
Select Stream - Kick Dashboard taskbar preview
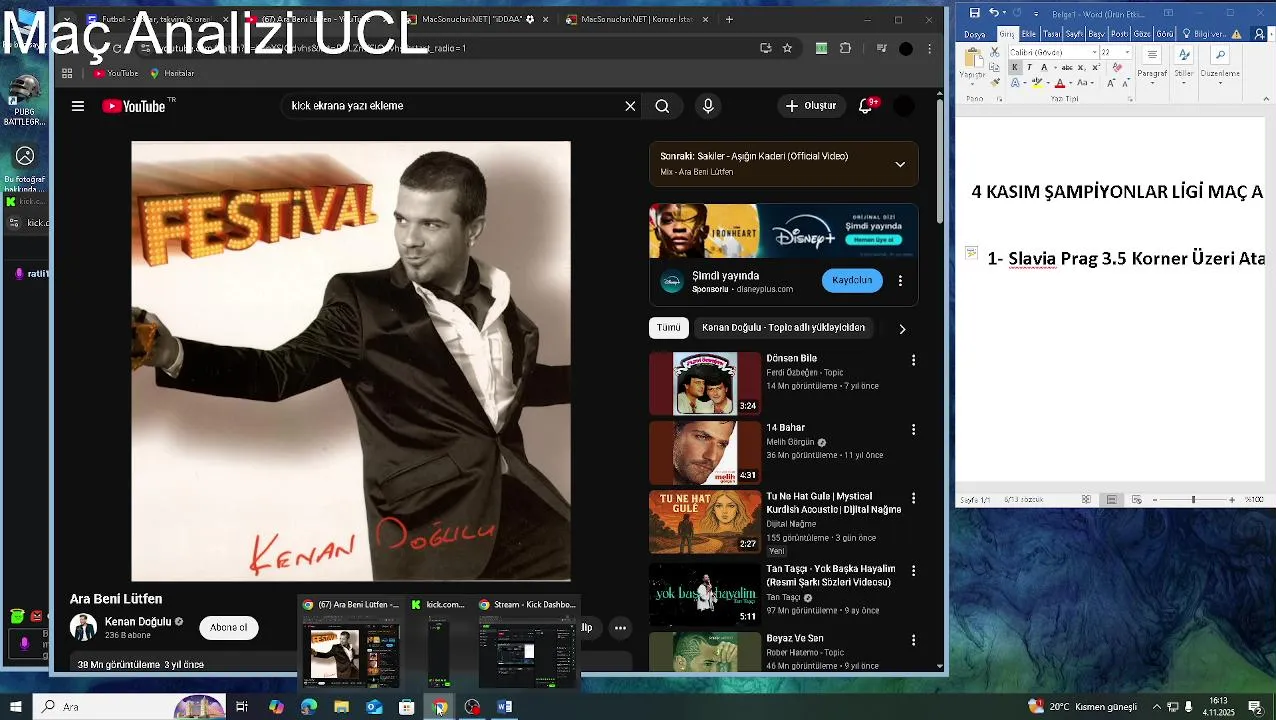click(x=527, y=642)
